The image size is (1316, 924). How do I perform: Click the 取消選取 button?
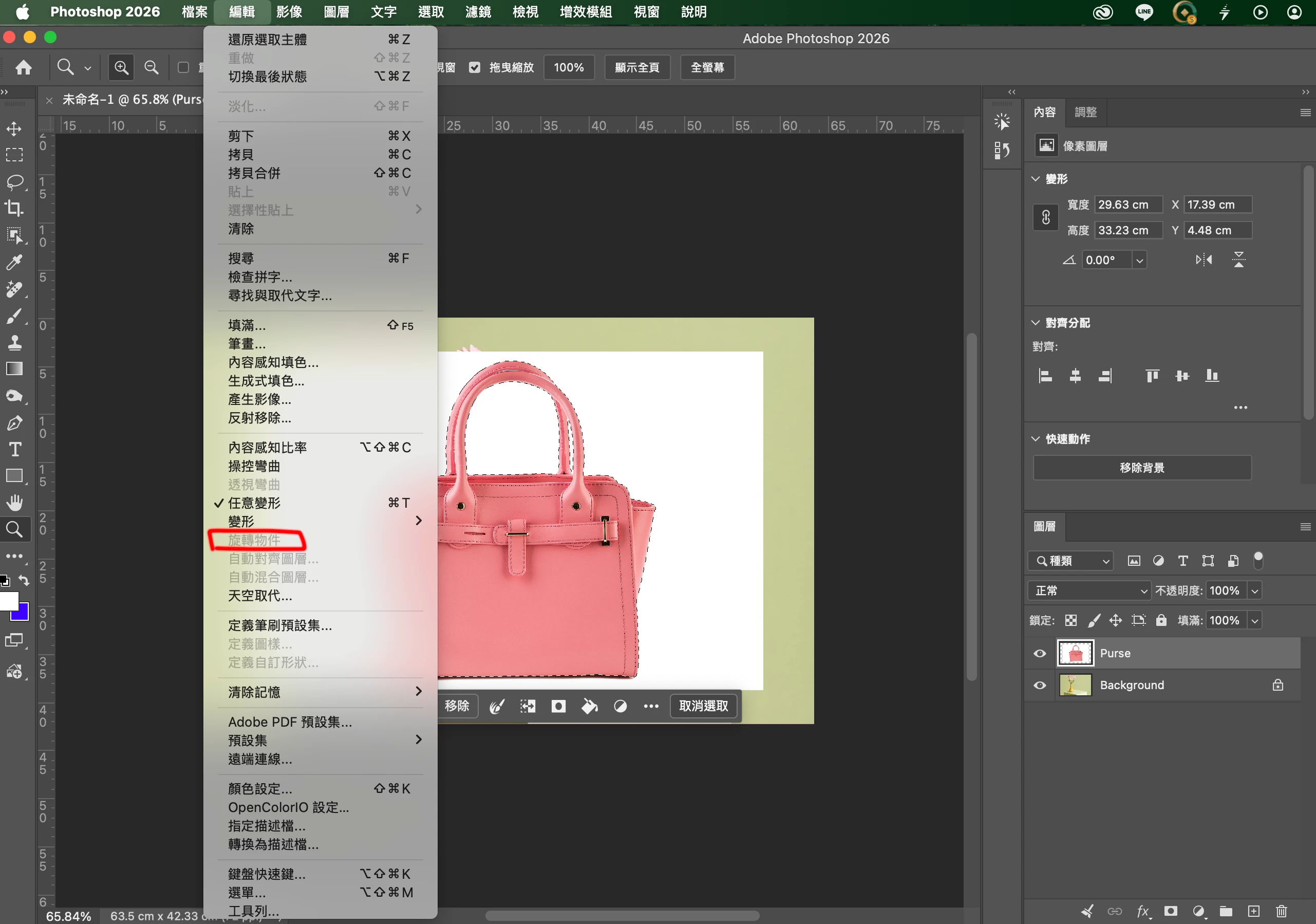coord(703,706)
